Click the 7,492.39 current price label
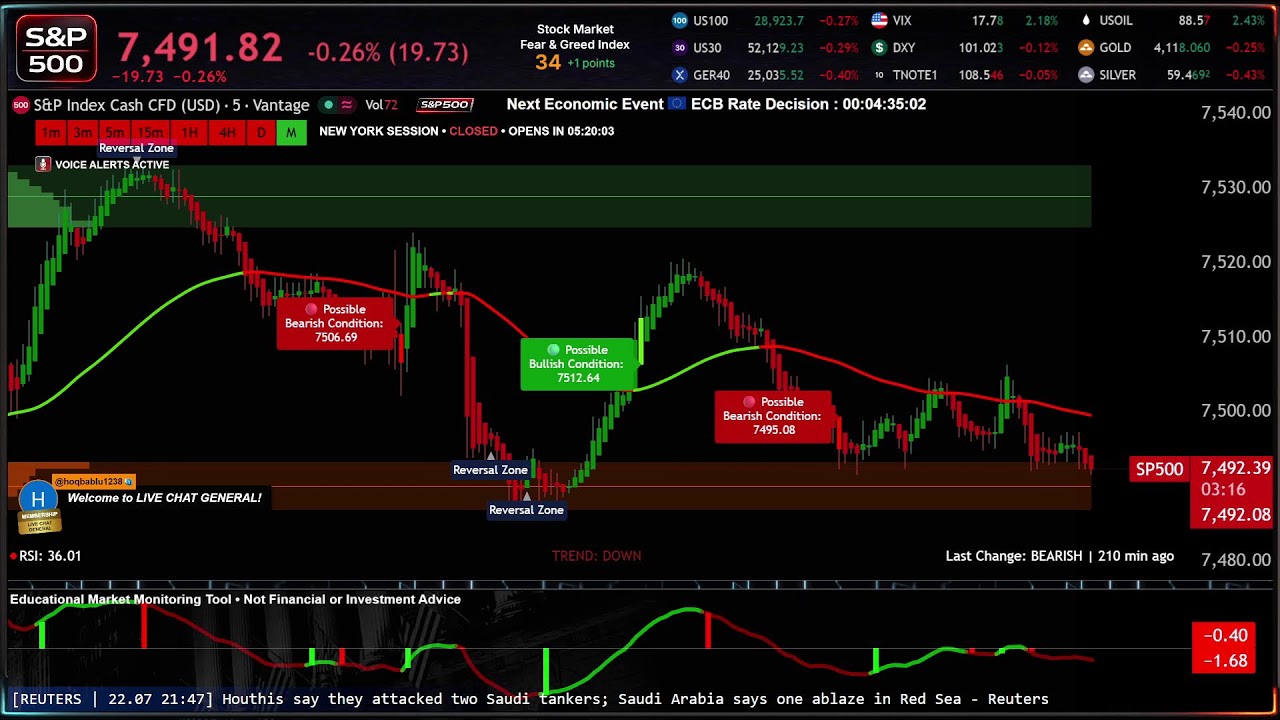 click(x=1235, y=468)
